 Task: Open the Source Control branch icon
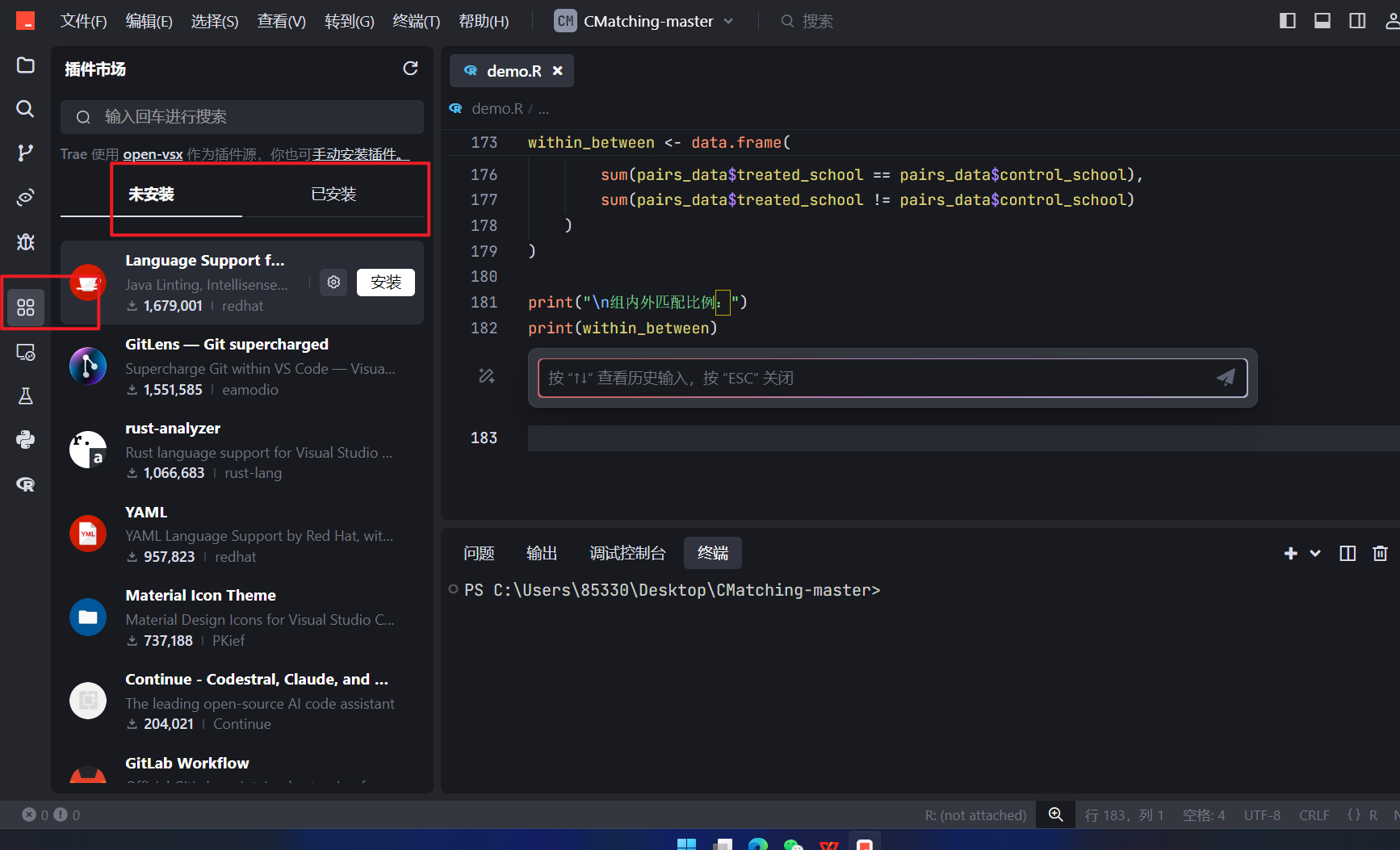click(26, 153)
